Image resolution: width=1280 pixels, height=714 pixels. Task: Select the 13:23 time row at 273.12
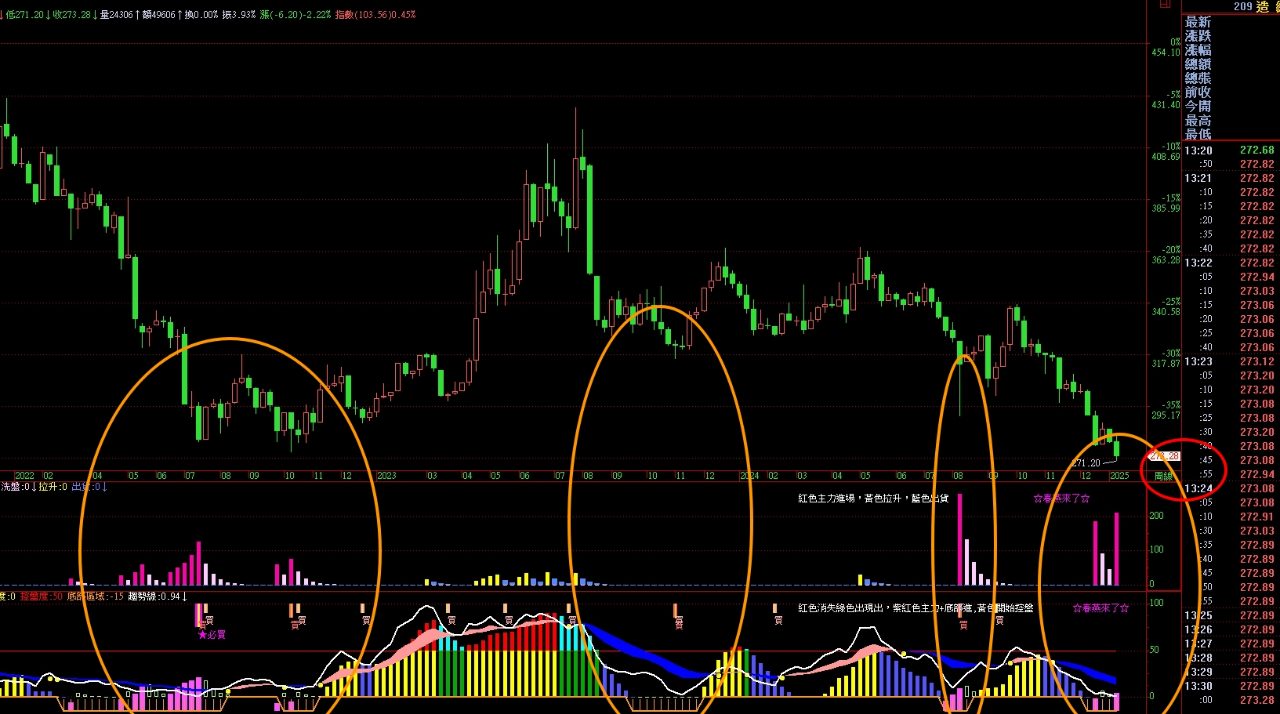coord(1230,362)
